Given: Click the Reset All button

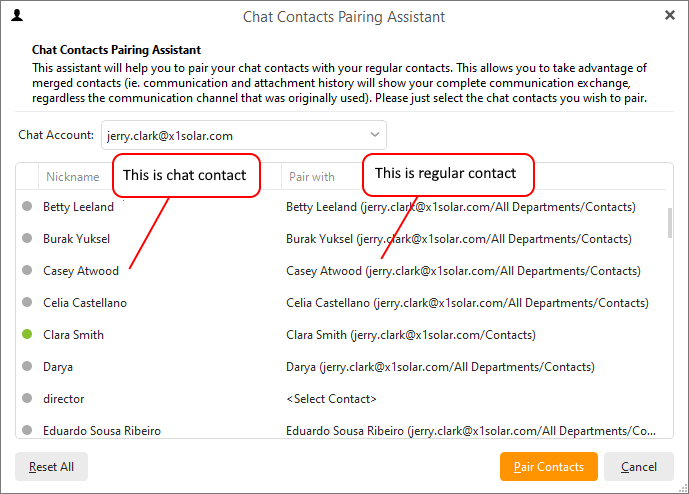Looking at the screenshot, I should coord(51,466).
